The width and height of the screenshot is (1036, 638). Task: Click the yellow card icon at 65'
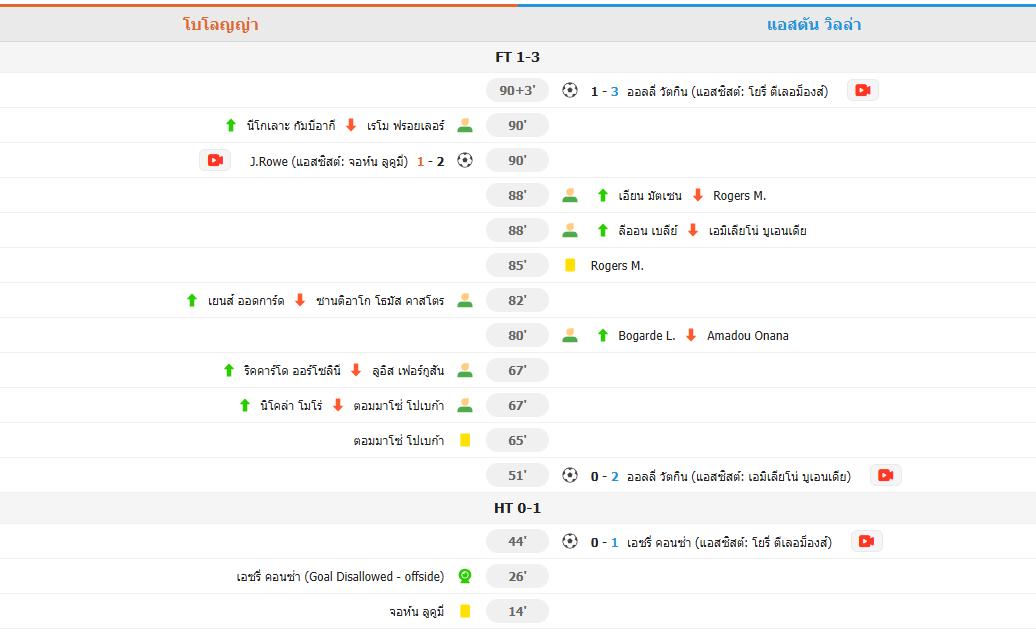465,440
